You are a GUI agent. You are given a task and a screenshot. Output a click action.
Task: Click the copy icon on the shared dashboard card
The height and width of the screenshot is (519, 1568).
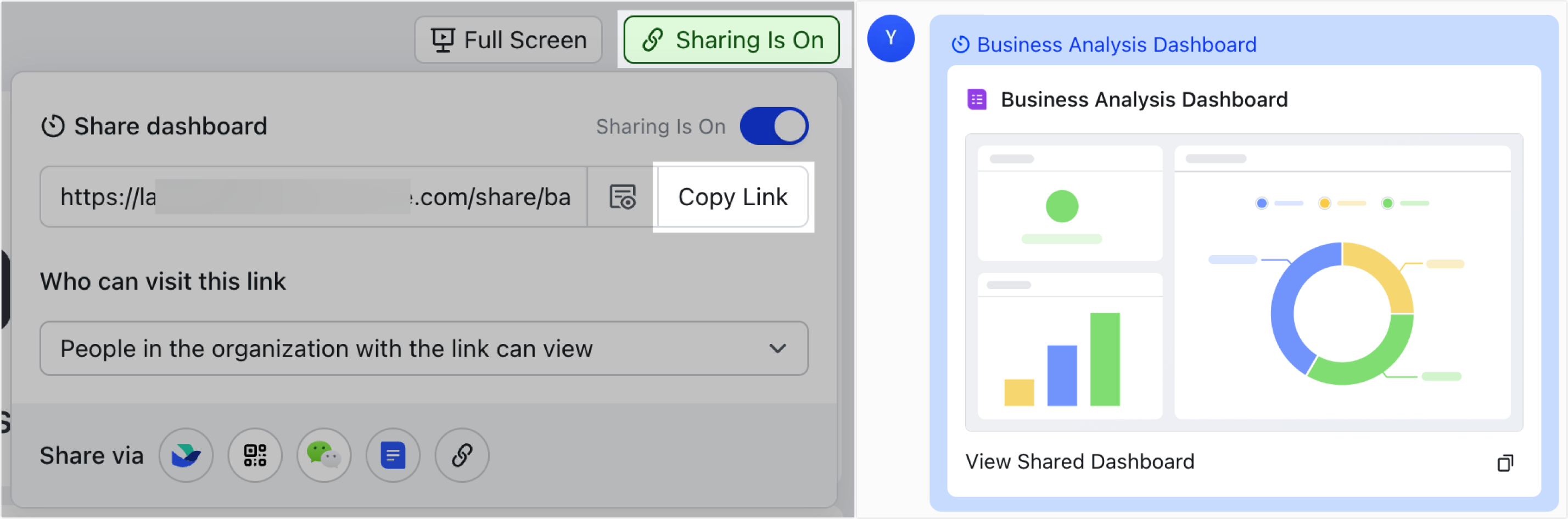1506,462
